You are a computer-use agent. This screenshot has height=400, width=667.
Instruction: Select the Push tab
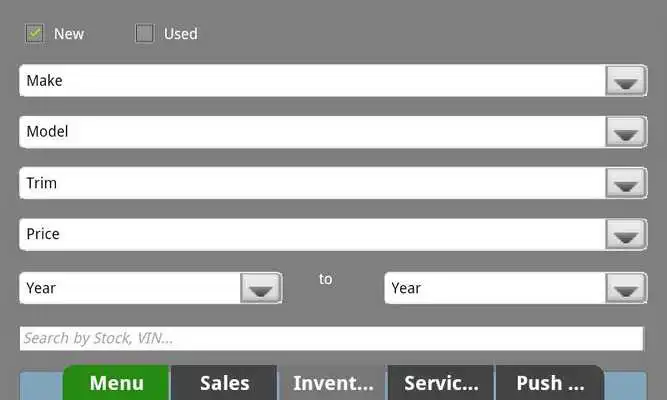[x=550, y=383]
